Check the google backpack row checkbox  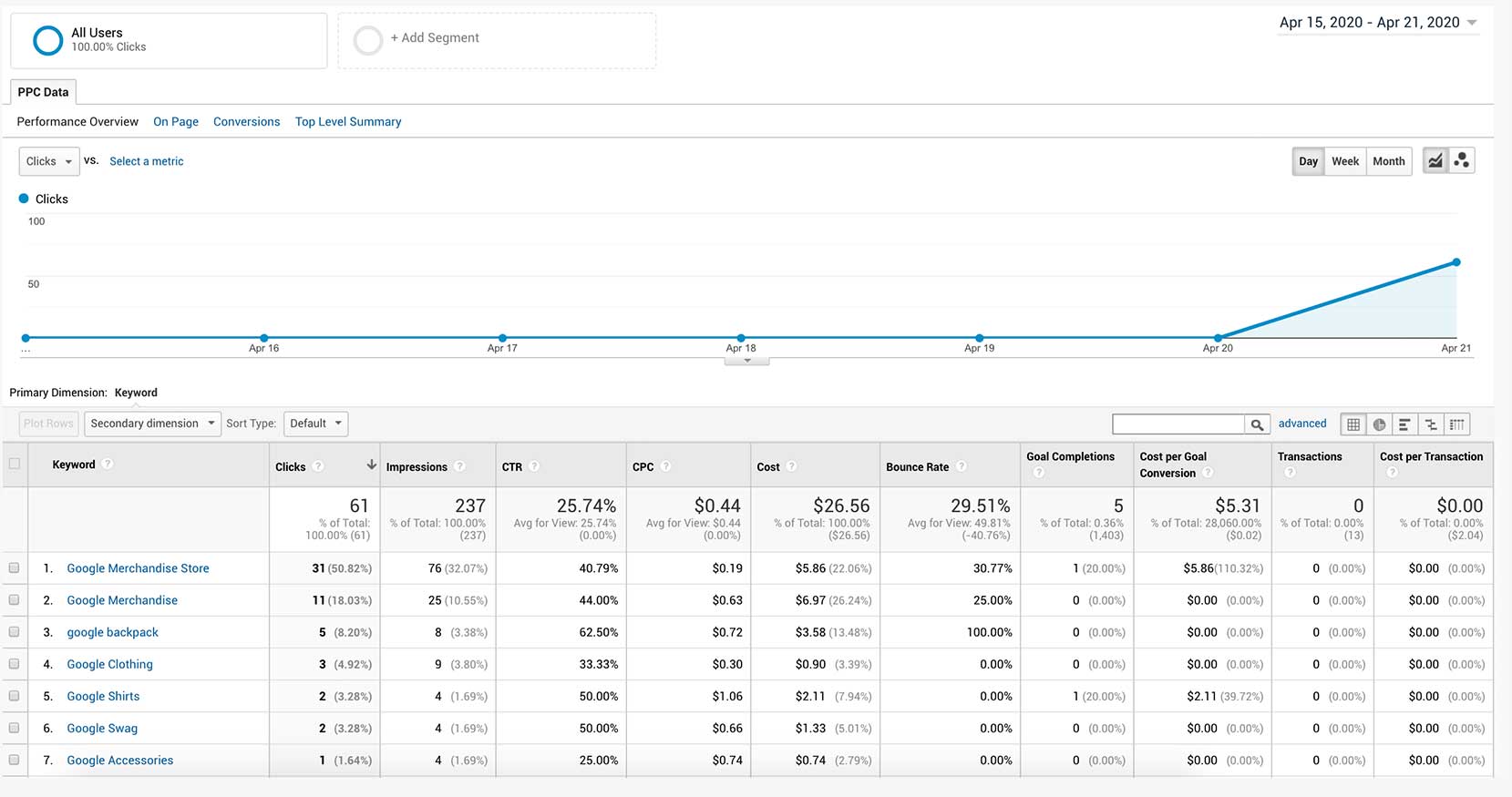pos(14,631)
